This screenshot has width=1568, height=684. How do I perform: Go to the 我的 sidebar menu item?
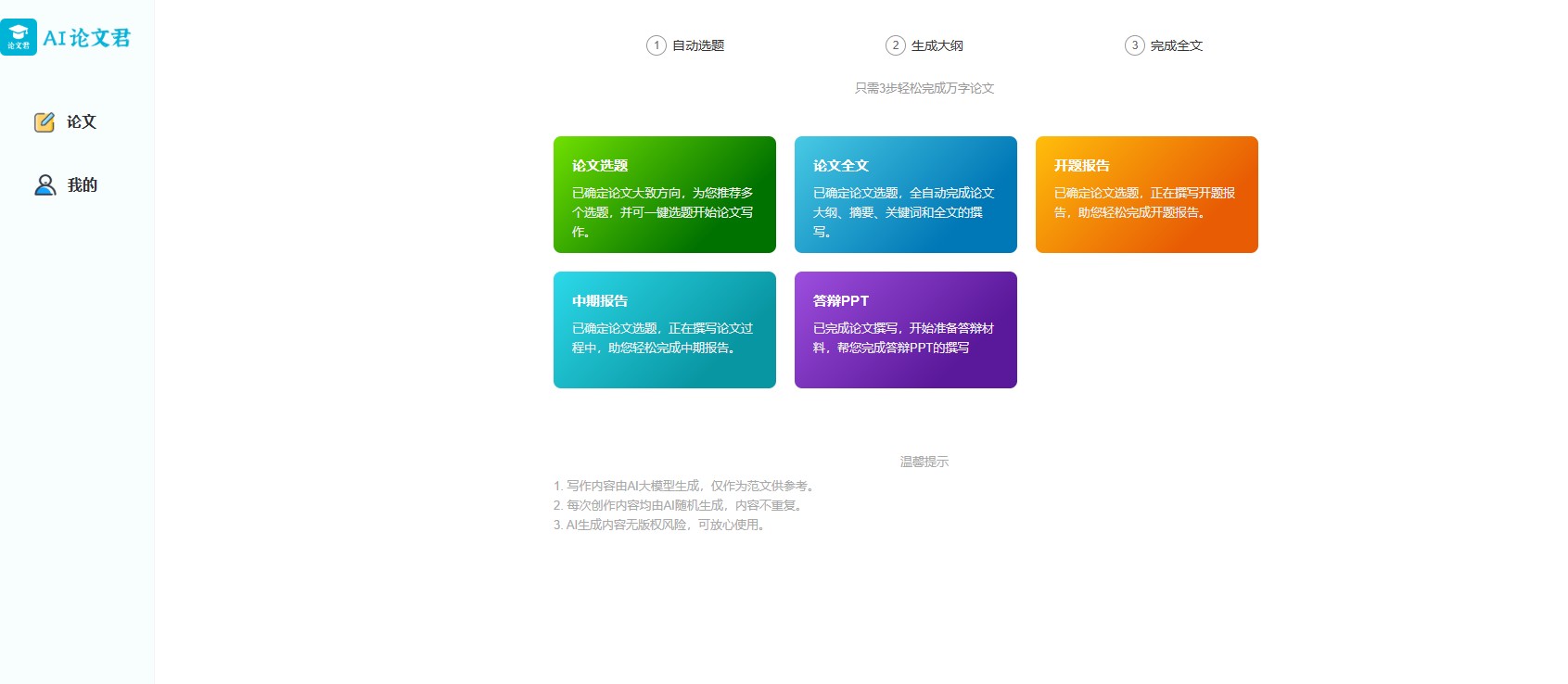click(82, 185)
